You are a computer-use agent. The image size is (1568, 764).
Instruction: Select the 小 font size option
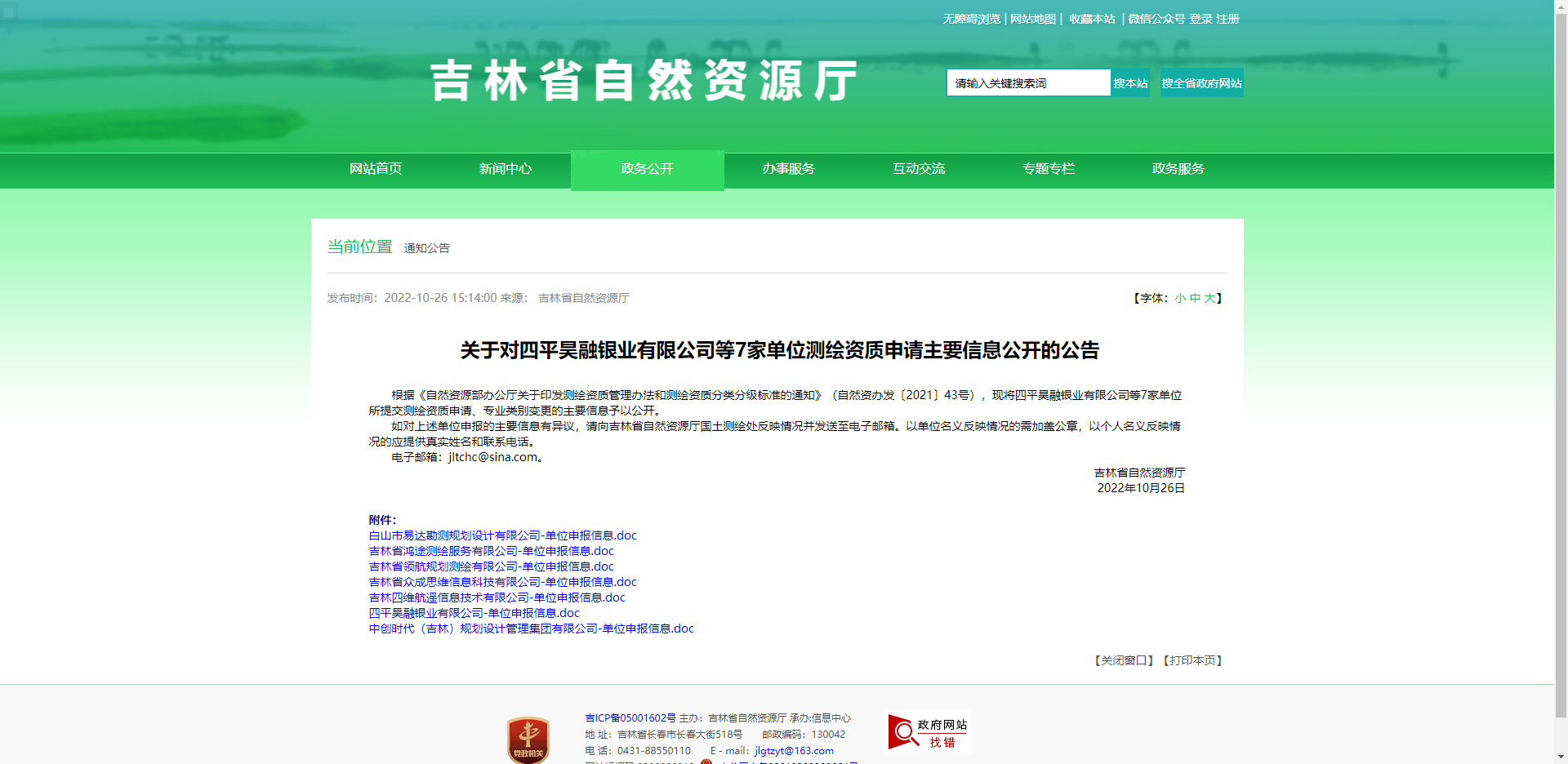coord(1179,298)
